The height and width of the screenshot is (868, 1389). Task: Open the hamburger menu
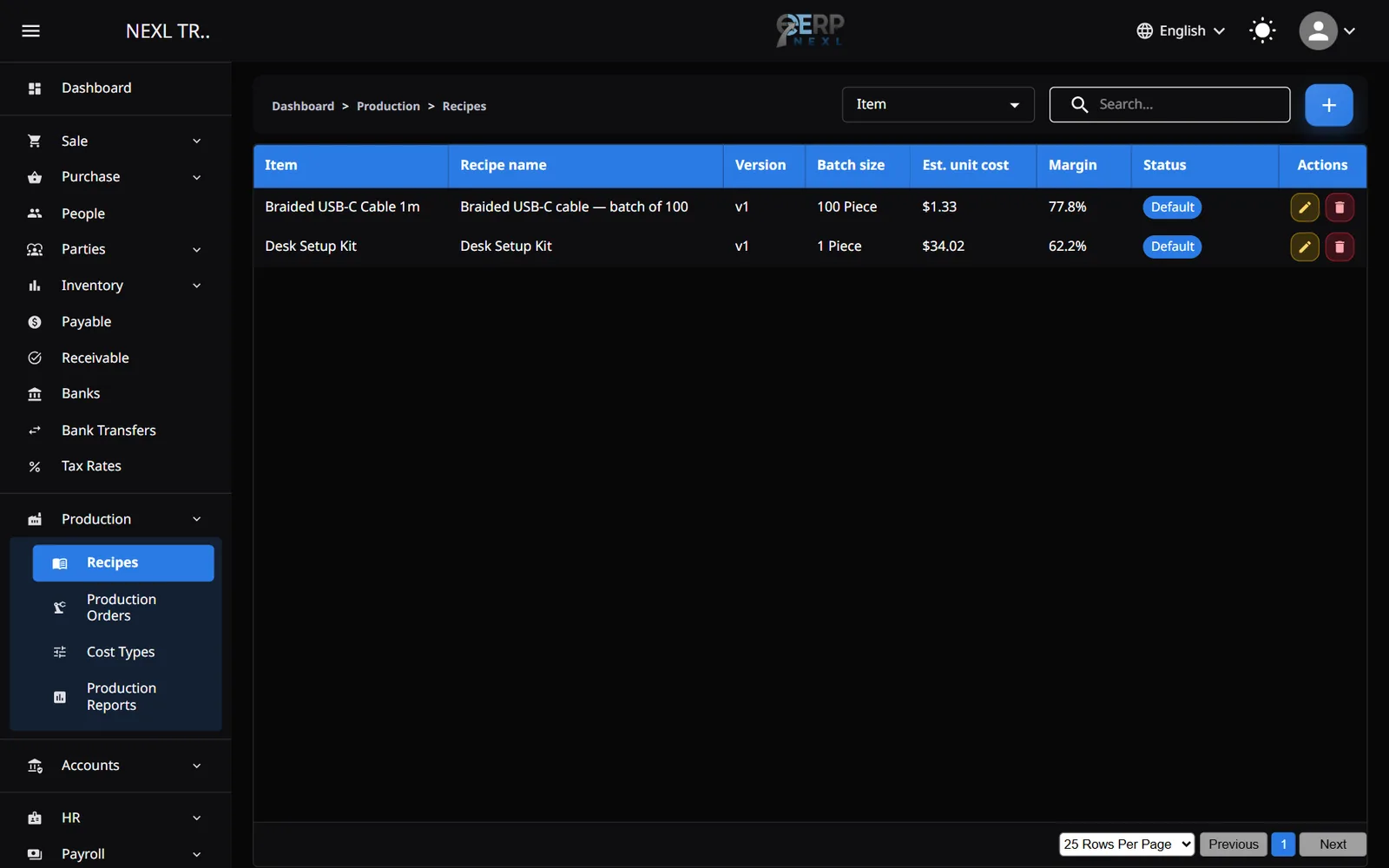coord(30,31)
